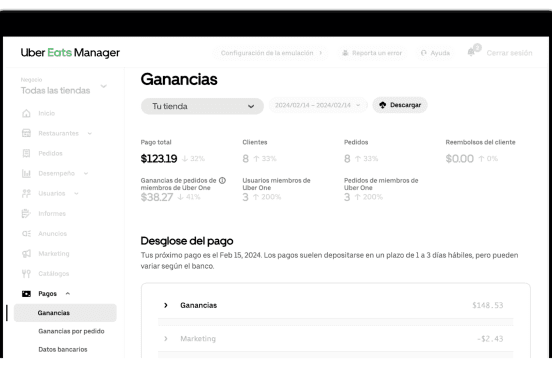Viewport: 552px width, 368px height.
Task: Open the Tu tienda store dropdown
Action: [202, 106]
